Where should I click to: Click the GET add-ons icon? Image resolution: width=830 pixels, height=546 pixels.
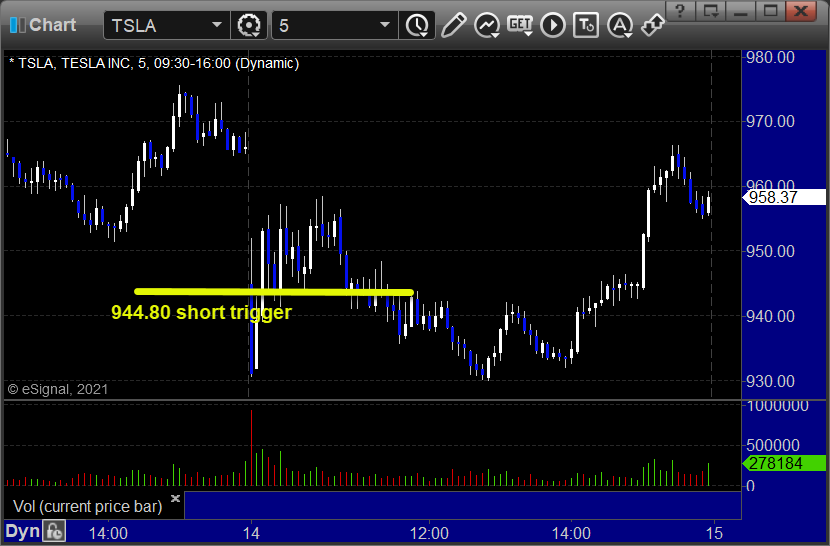pyautogui.click(x=520, y=25)
